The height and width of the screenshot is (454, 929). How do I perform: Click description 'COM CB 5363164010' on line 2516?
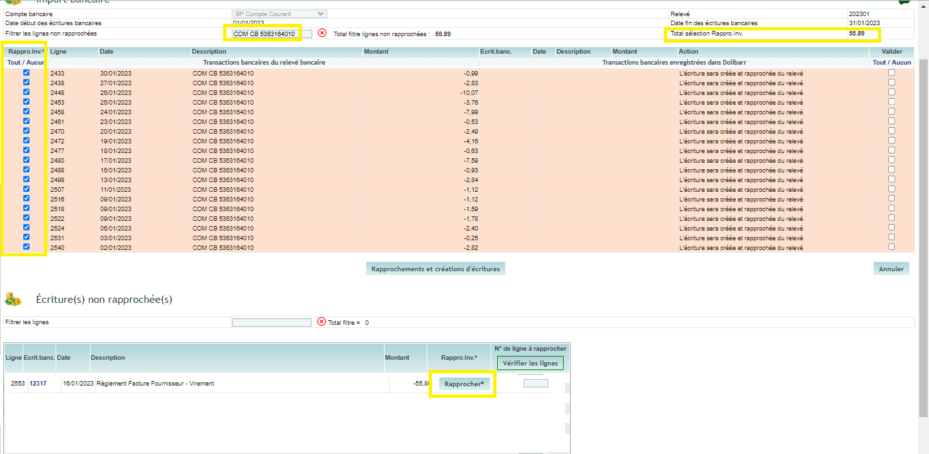[x=223, y=199]
